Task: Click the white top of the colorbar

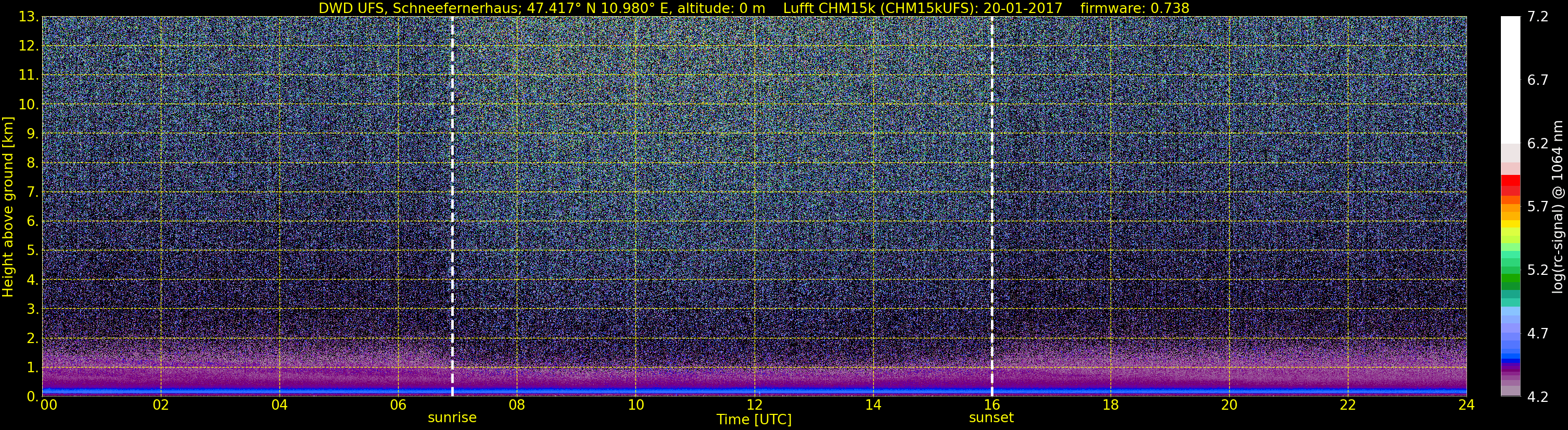Action: click(x=1510, y=79)
